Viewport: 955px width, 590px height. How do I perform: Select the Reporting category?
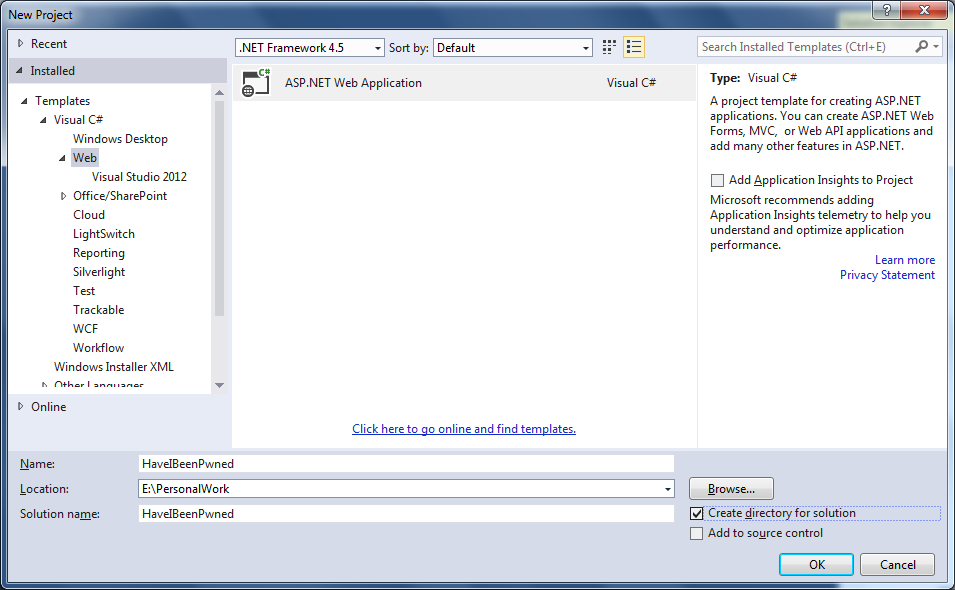pyautogui.click(x=99, y=253)
